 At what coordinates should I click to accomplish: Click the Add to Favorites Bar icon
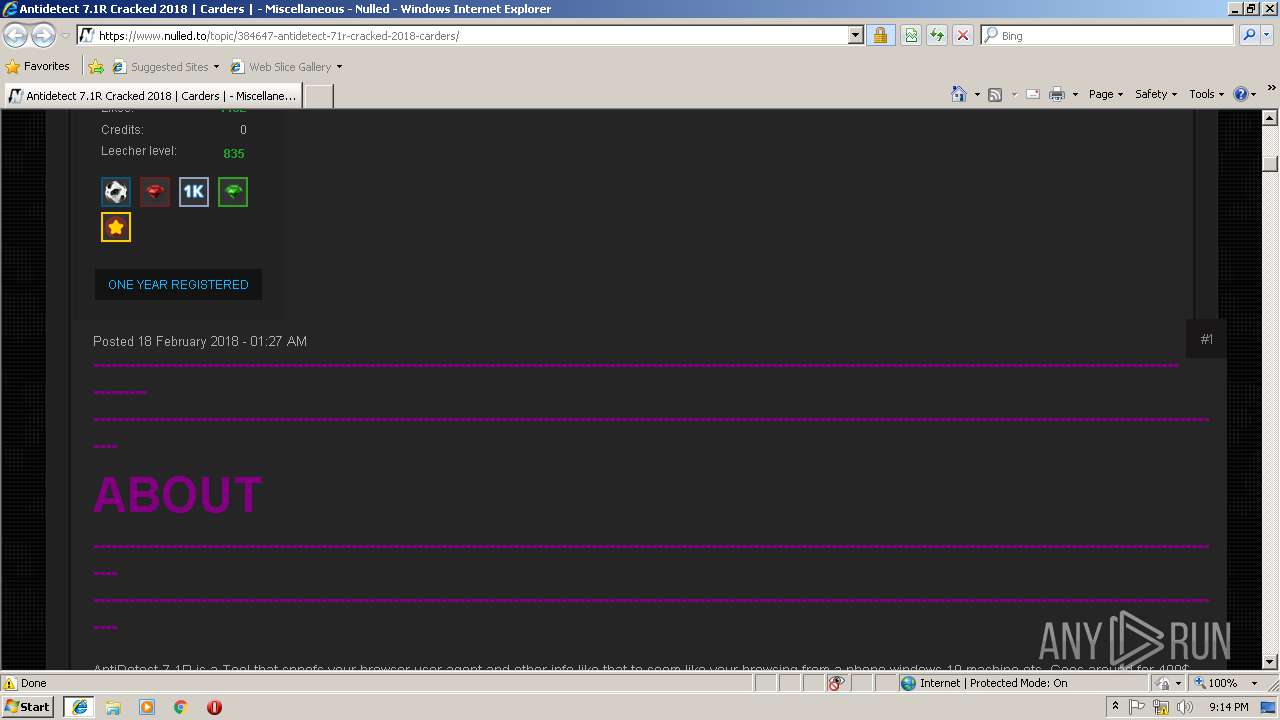(x=96, y=67)
